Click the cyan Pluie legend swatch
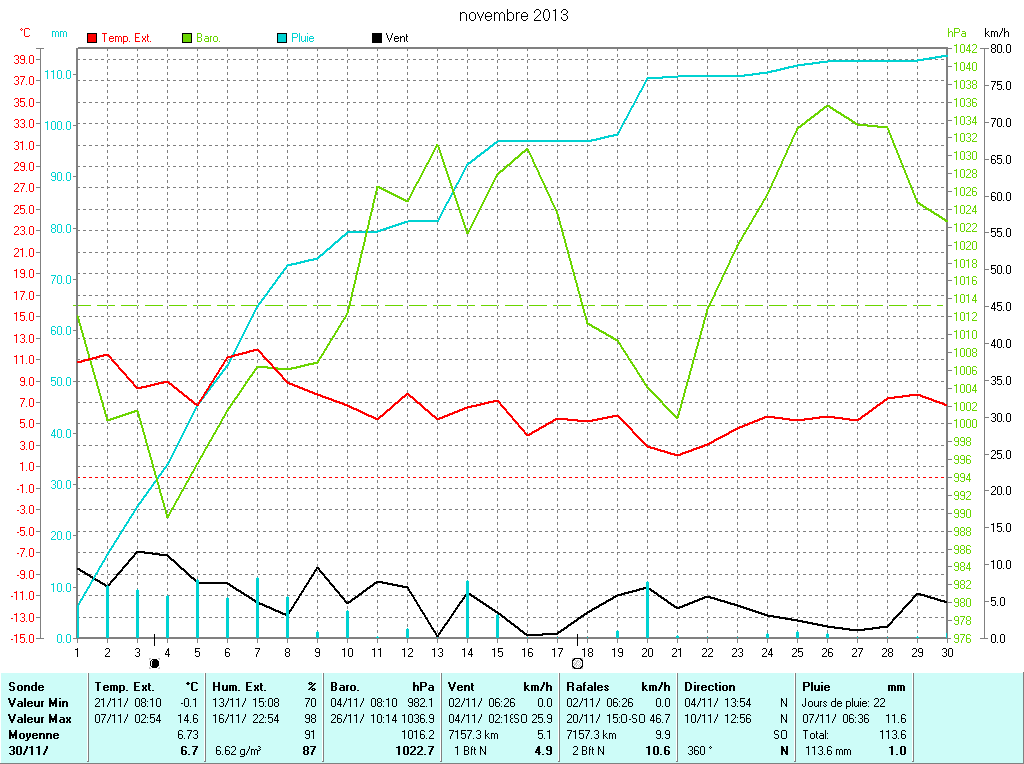 (x=282, y=38)
